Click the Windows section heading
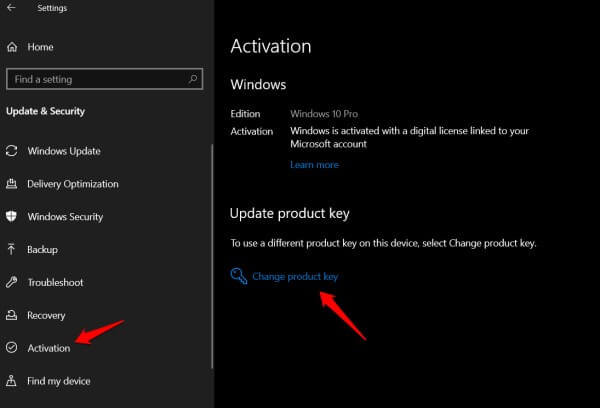 pyautogui.click(x=258, y=85)
